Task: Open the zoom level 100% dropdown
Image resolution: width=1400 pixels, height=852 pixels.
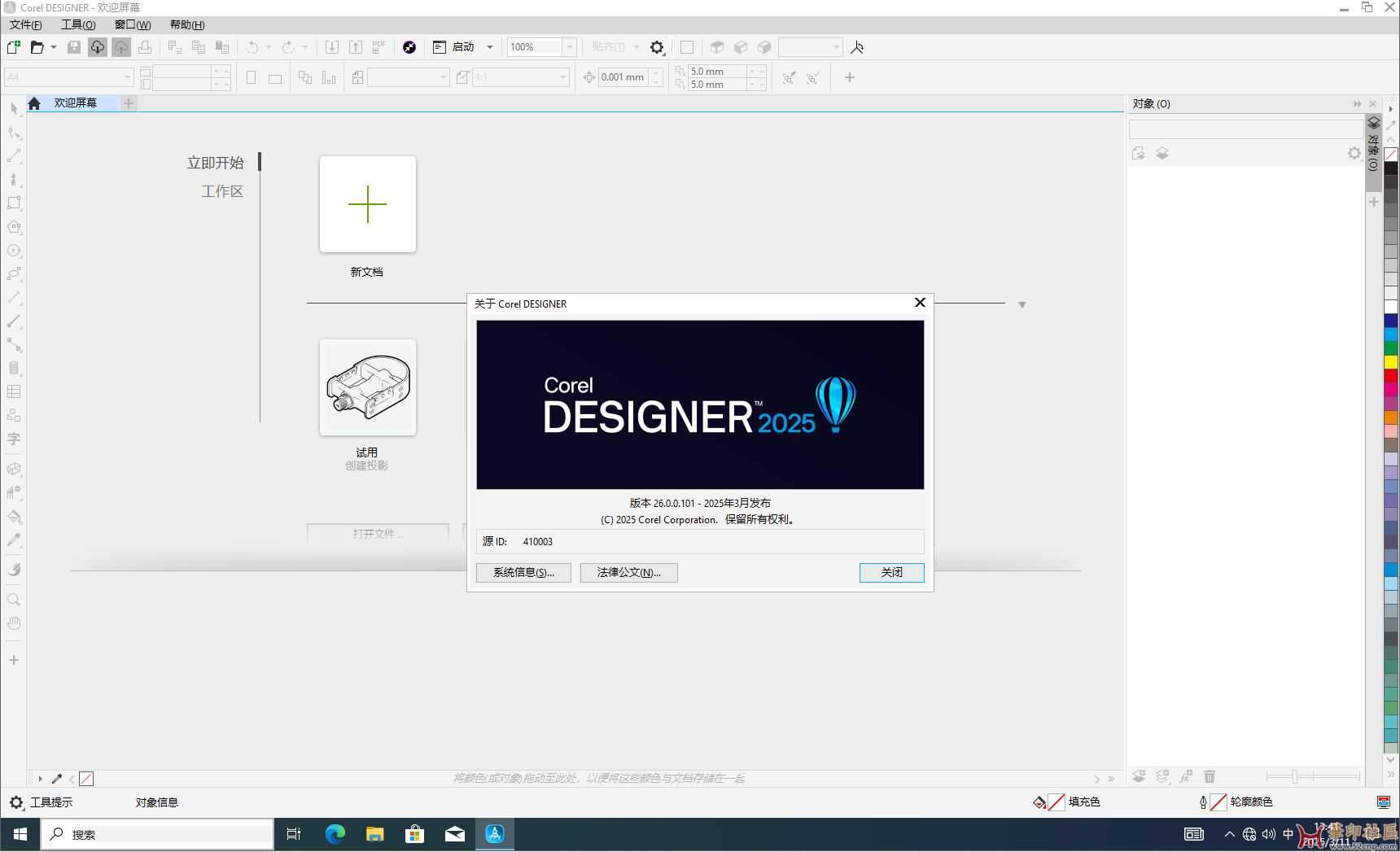Action: click(570, 47)
